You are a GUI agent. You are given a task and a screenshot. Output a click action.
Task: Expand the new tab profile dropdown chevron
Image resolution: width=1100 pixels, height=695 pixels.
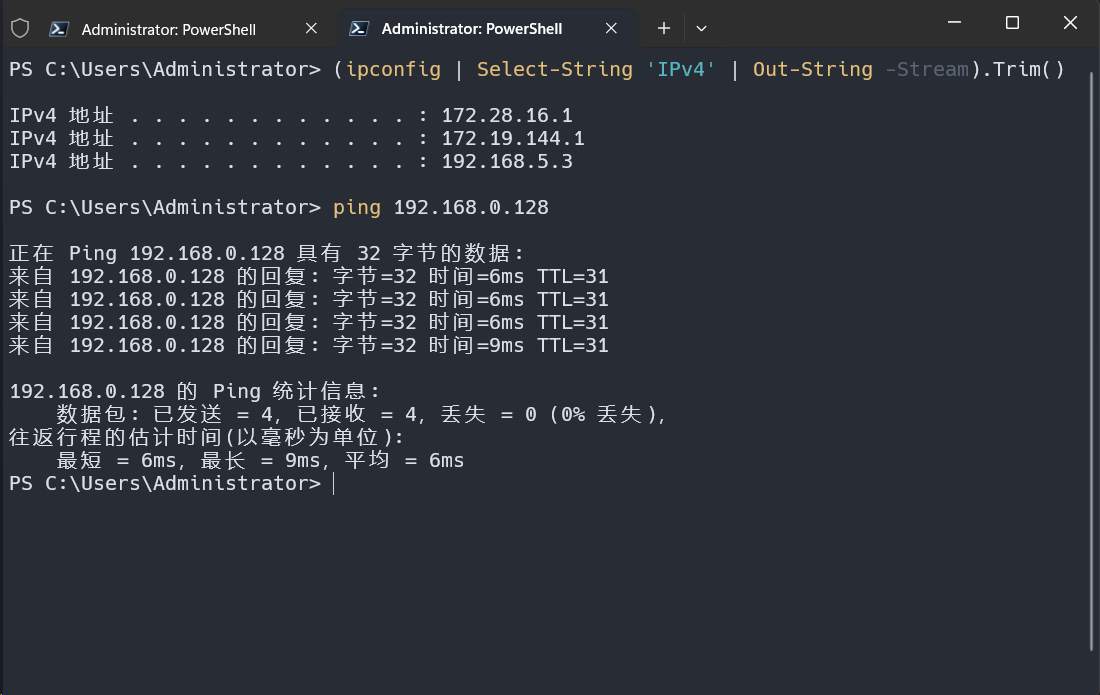(x=701, y=29)
